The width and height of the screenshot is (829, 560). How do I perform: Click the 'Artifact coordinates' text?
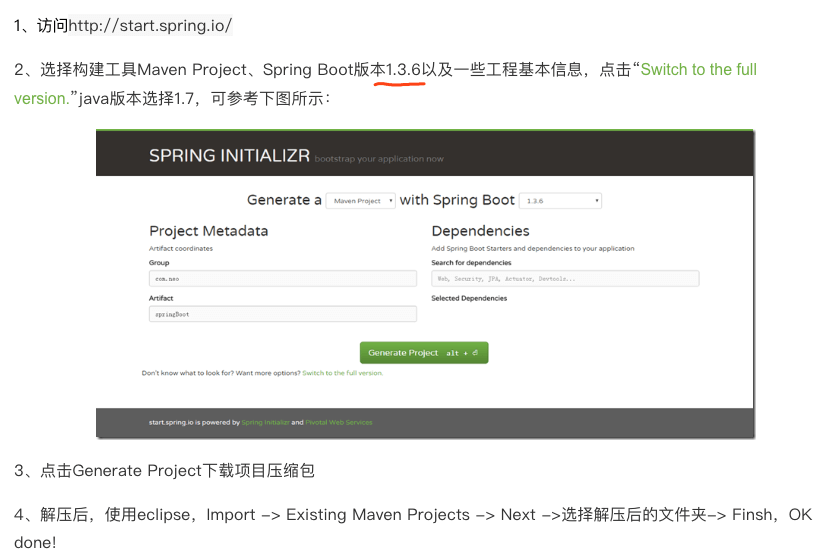181,249
